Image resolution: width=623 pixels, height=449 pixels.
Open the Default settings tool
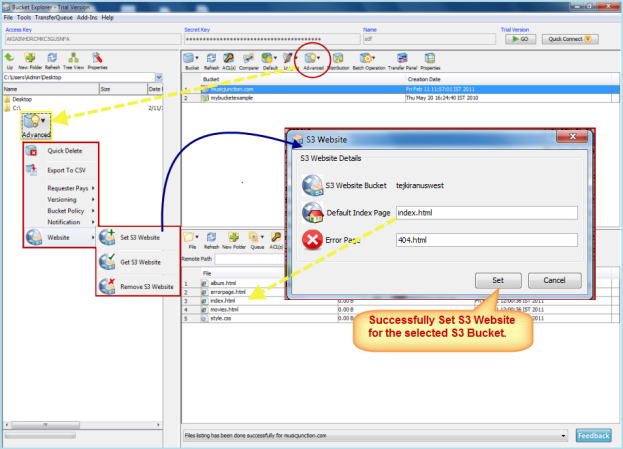tap(270, 62)
